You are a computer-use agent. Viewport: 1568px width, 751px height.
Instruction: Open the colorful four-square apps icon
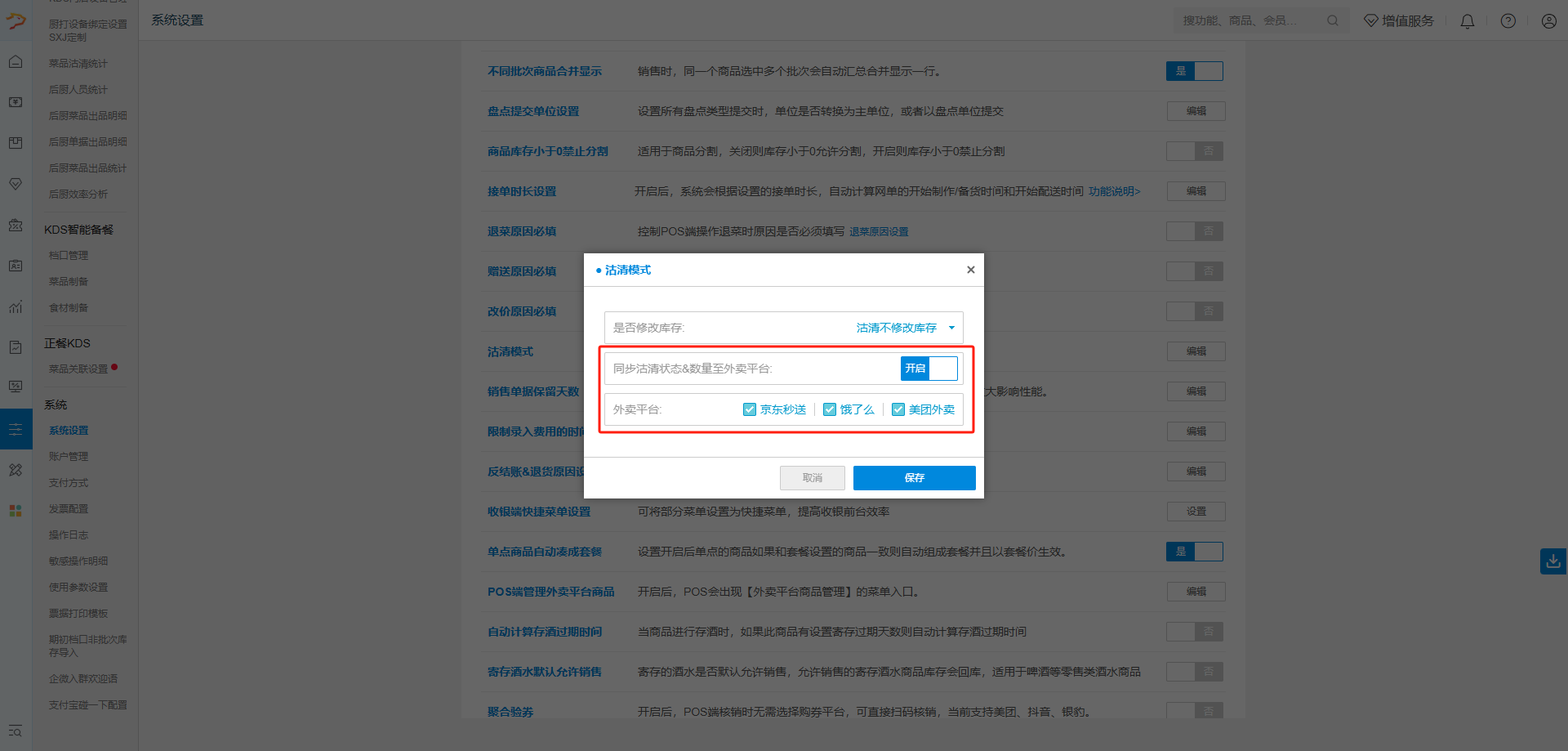(16, 511)
